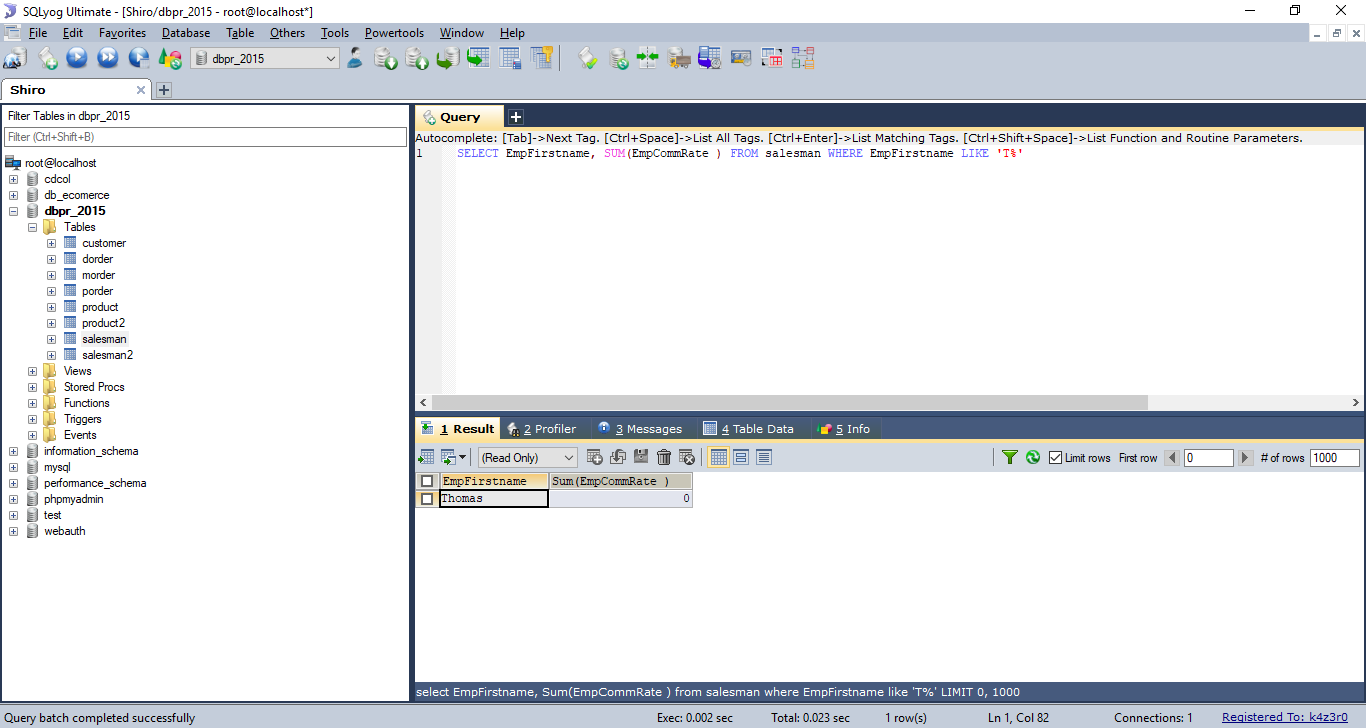
Task: Click the Refresh Object Browser icon
Action: coord(170,58)
